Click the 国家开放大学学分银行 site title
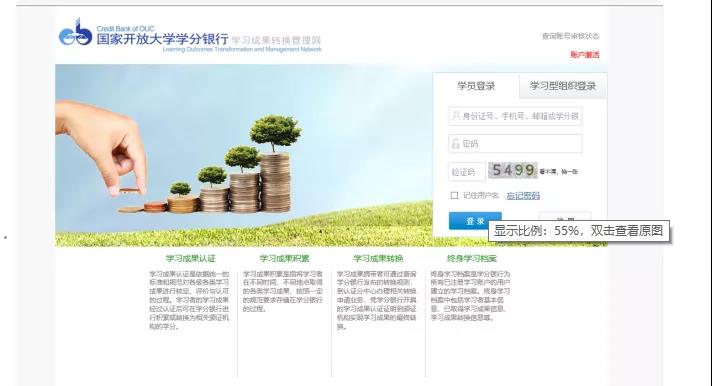Viewport: 712px width, 386px height. coord(162,39)
